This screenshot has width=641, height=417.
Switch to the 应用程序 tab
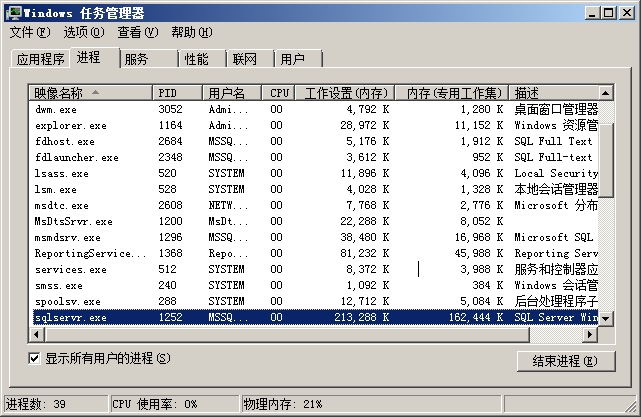coord(40,59)
